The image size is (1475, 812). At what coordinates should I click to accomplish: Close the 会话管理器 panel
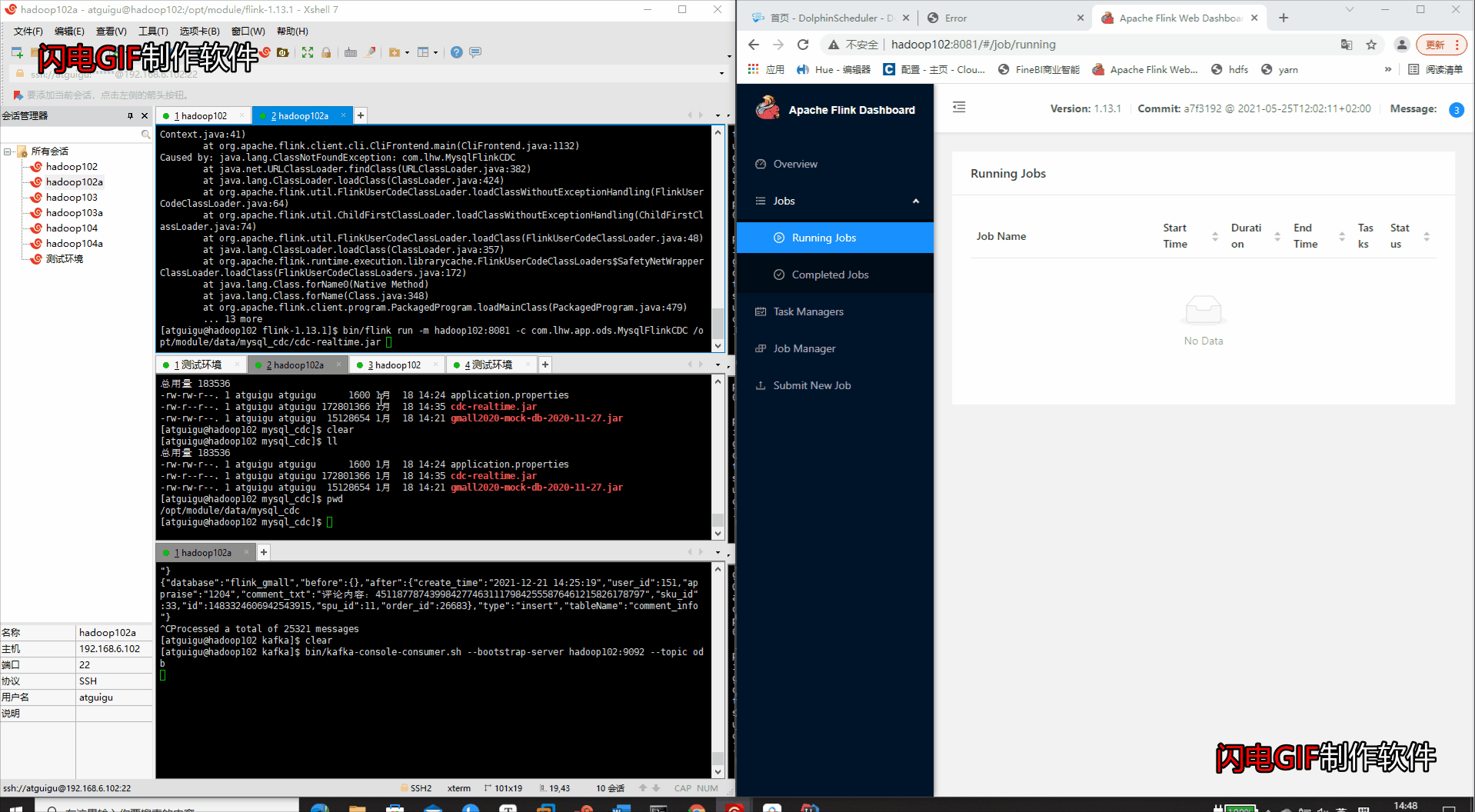pyautogui.click(x=145, y=115)
